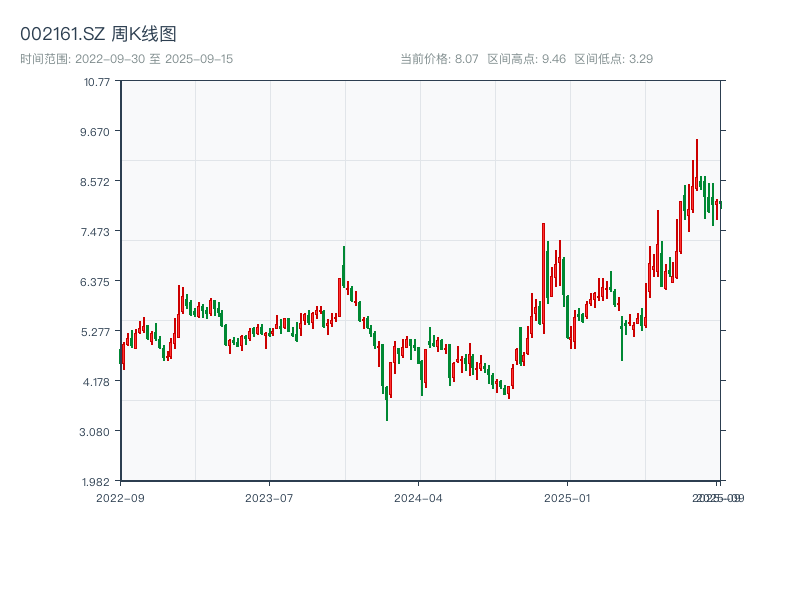This screenshot has width=800, height=600.
Task: Click the 区间高点 9.46 label
Action: coord(526,59)
